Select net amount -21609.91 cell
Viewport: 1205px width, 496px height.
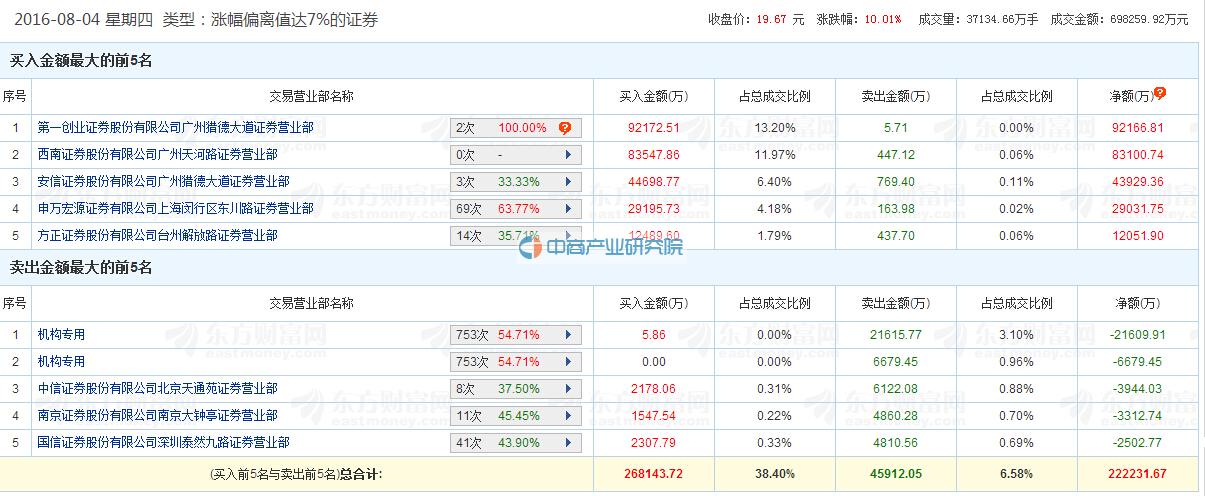(1137, 334)
